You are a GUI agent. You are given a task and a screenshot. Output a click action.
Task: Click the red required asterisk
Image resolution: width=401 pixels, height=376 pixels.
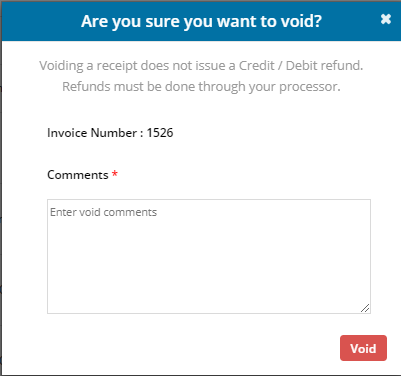pyautogui.click(x=115, y=174)
